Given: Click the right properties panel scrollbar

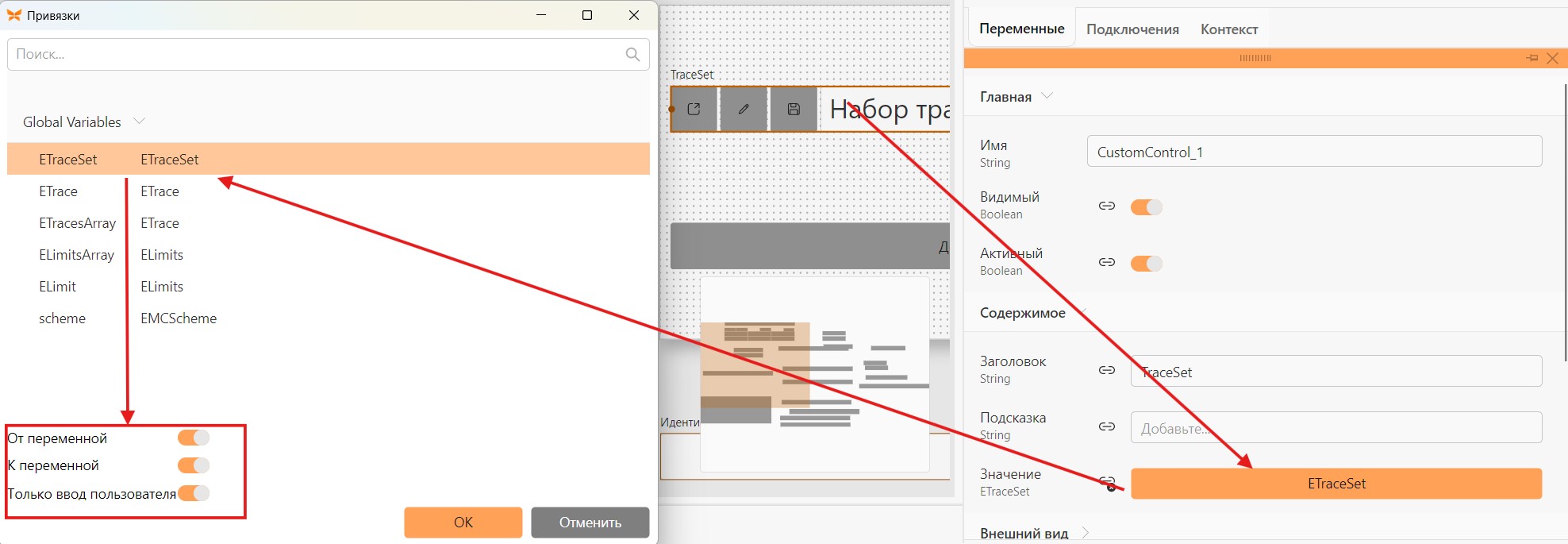Looking at the screenshot, I should coord(1565,222).
